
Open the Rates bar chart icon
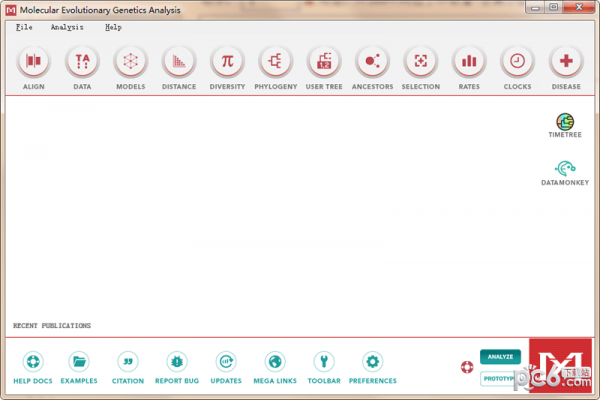point(469,61)
